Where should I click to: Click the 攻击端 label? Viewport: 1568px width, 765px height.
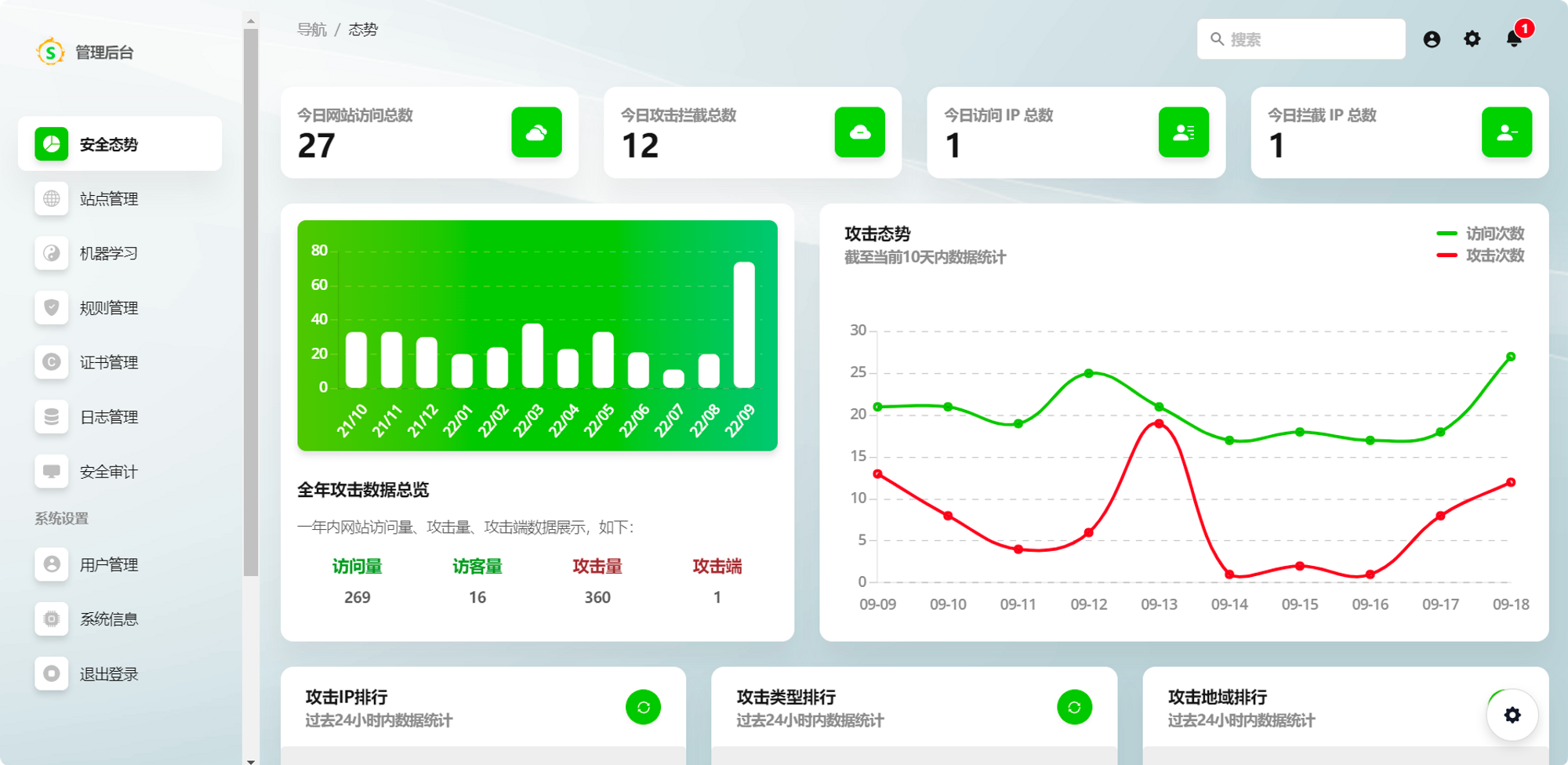pyautogui.click(x=717, y=566)
